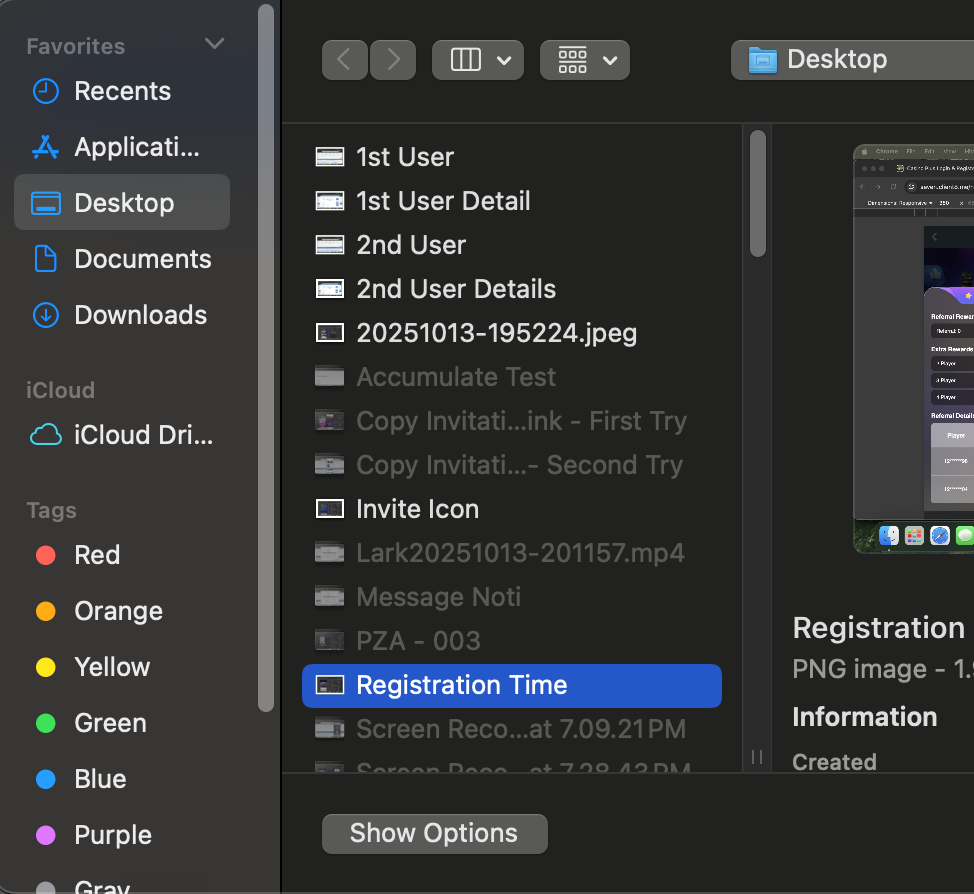Open the item grouping dropdown

pyautogui.click(x=585, y=60)
